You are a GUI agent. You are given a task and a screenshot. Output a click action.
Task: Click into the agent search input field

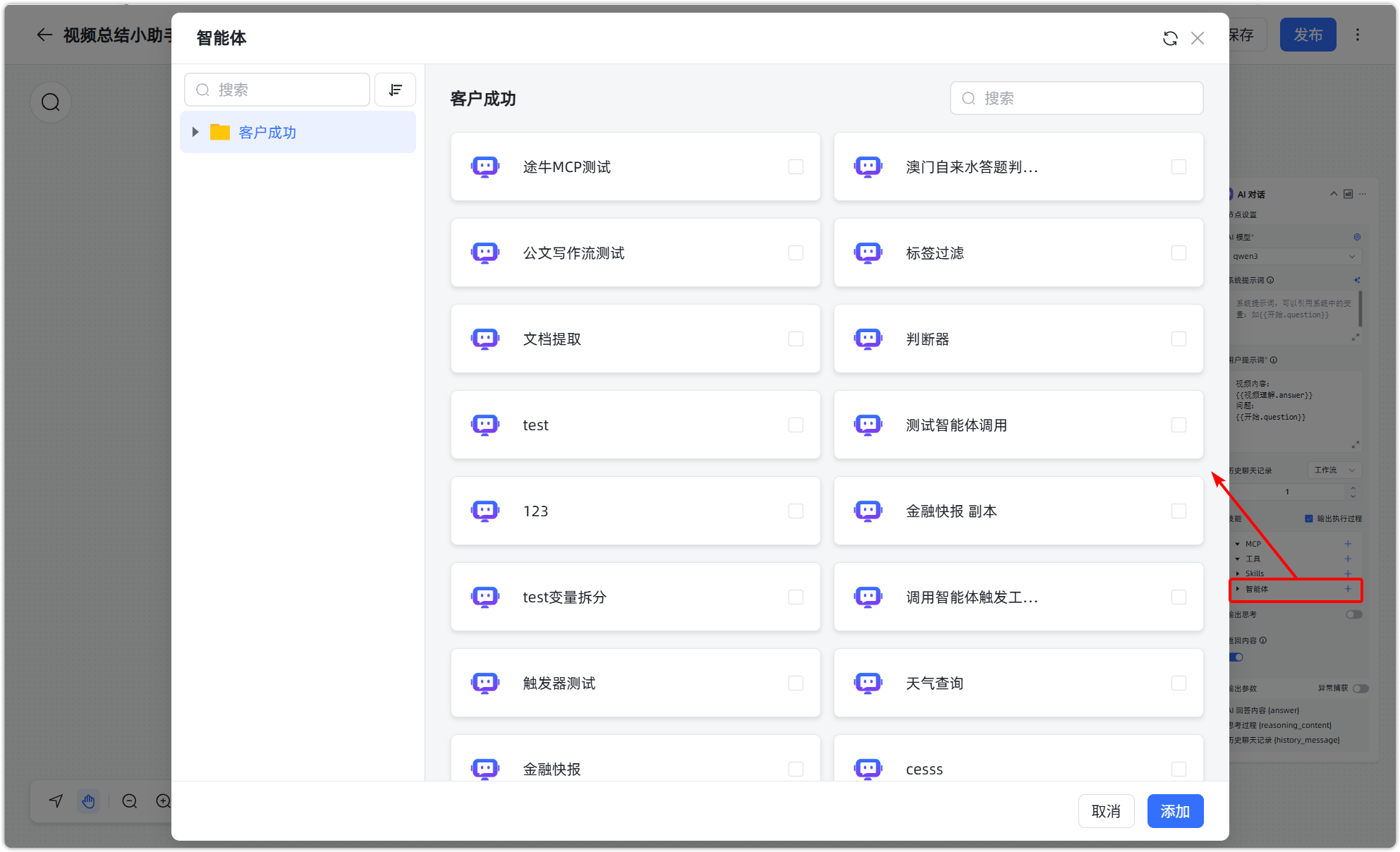point(1076,98)
